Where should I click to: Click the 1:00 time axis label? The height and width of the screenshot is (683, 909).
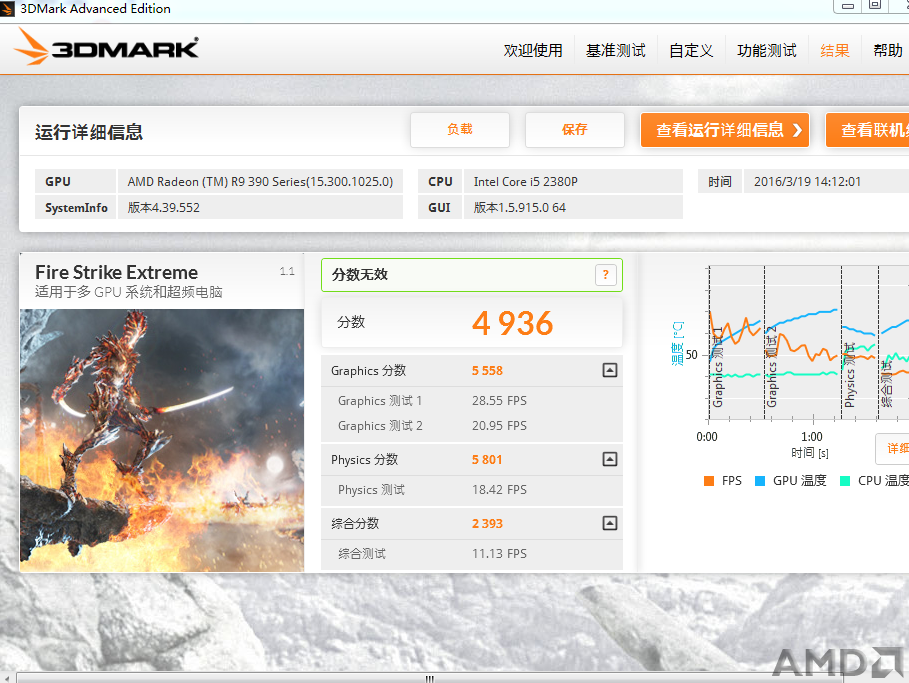coord(812,437)
